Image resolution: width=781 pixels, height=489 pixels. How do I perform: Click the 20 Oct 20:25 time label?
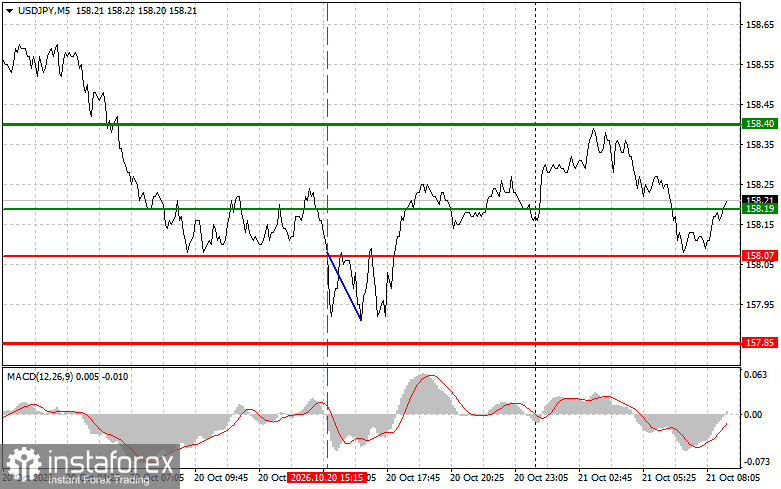click(x=477, y=478)
